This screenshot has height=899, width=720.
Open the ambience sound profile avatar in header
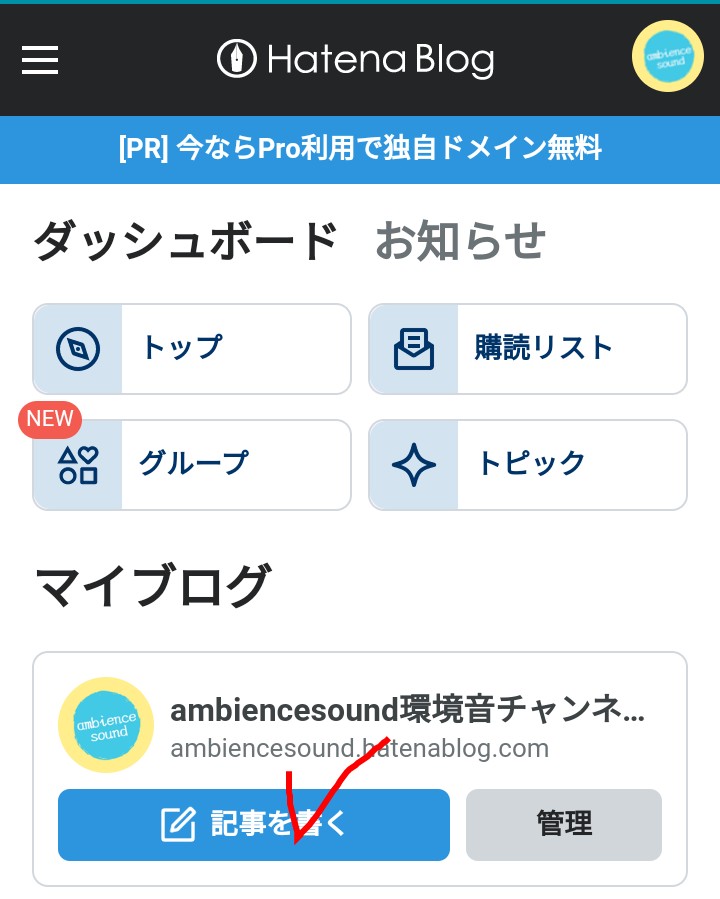pyautogui.click(x=668, y=56)
